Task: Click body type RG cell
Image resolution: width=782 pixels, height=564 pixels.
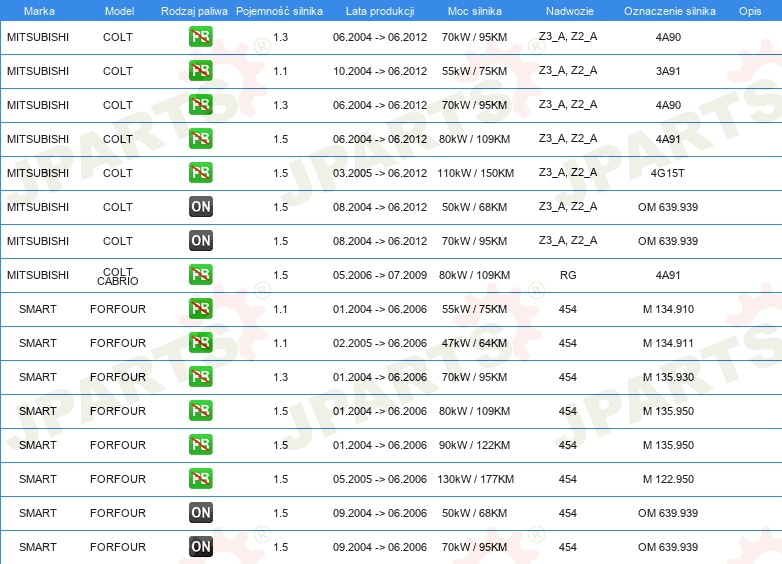Action: click(x=568, y=275)
